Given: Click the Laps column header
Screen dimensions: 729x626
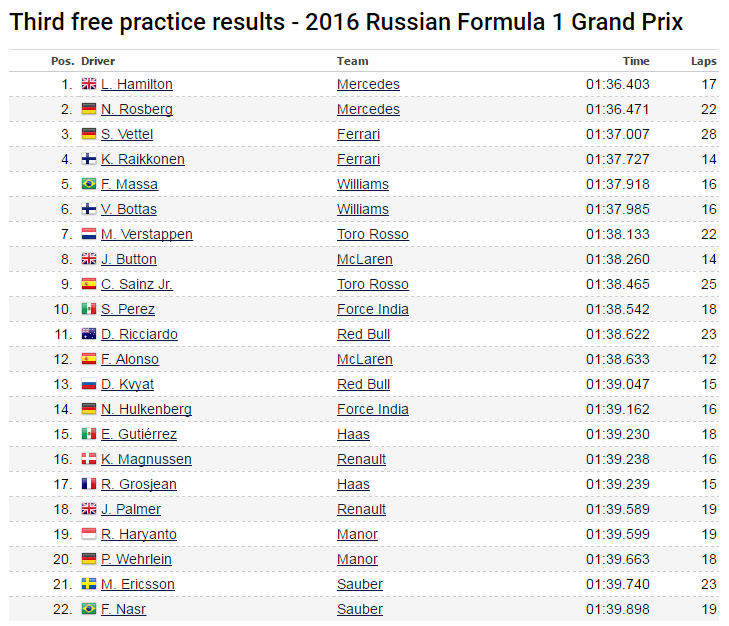Looking at the screenshot, I should (703, 61).
